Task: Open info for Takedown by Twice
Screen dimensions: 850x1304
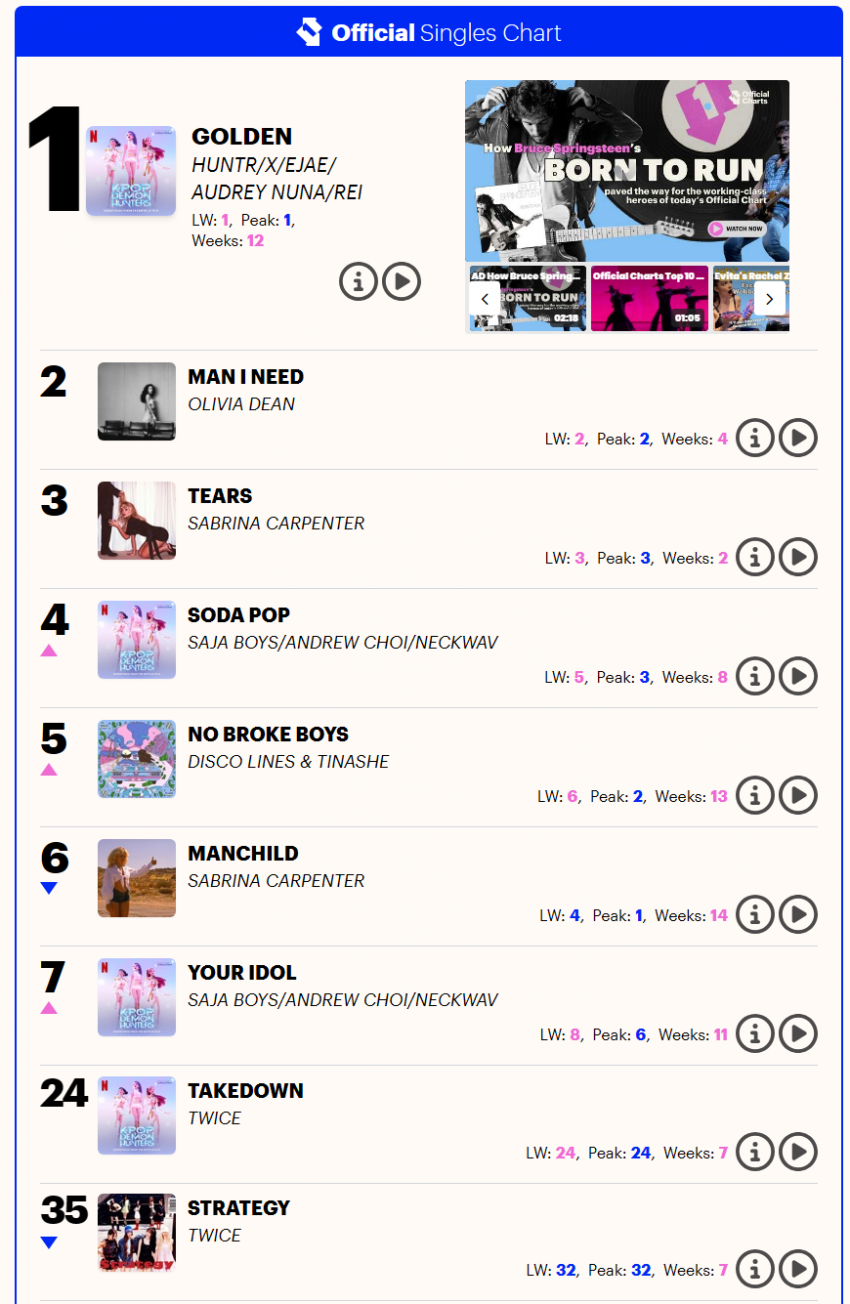Action: 755,1152
